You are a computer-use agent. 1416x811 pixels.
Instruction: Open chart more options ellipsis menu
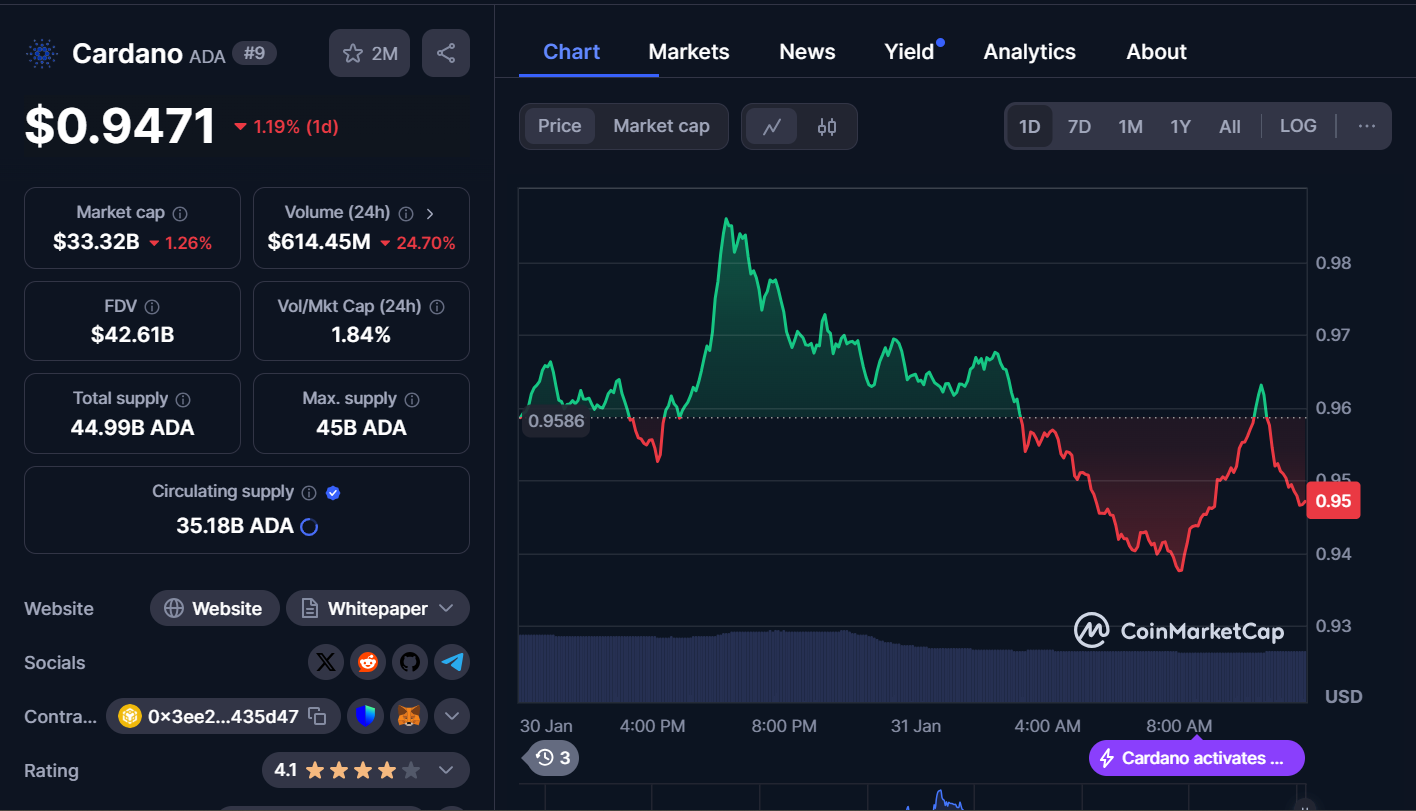tap(1367, 126)
